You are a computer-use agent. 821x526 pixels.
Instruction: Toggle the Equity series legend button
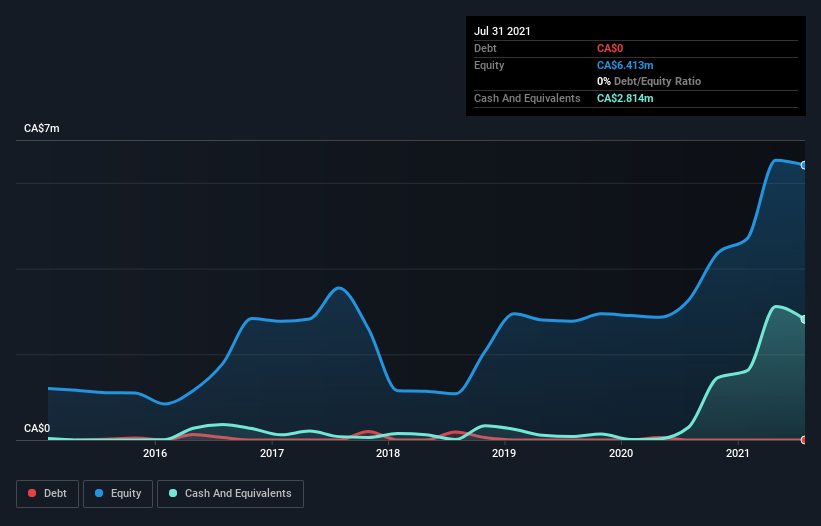pyautogui.click(x=118, y=494)
